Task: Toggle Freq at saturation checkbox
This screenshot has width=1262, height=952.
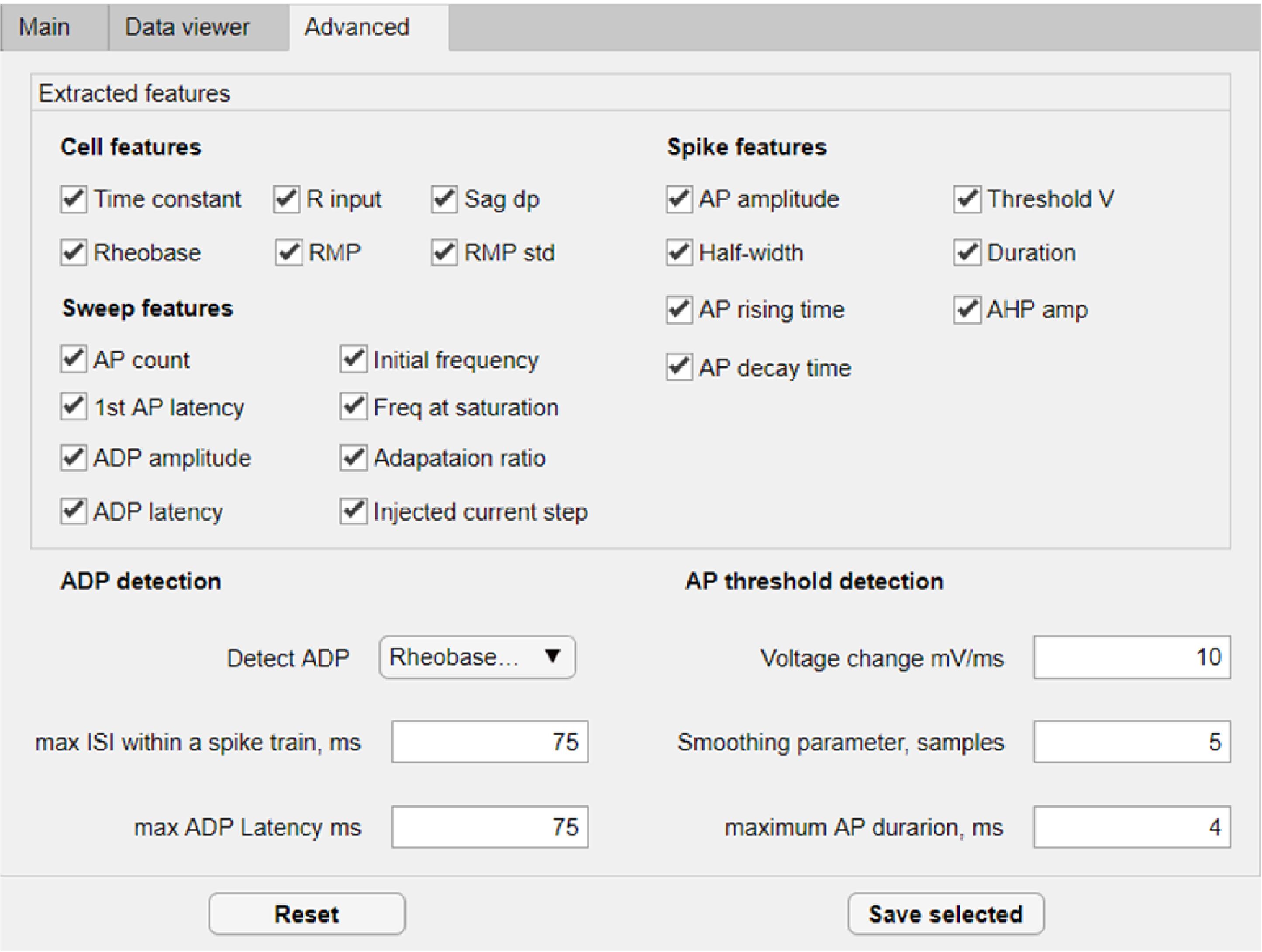Action: [353, 407]
